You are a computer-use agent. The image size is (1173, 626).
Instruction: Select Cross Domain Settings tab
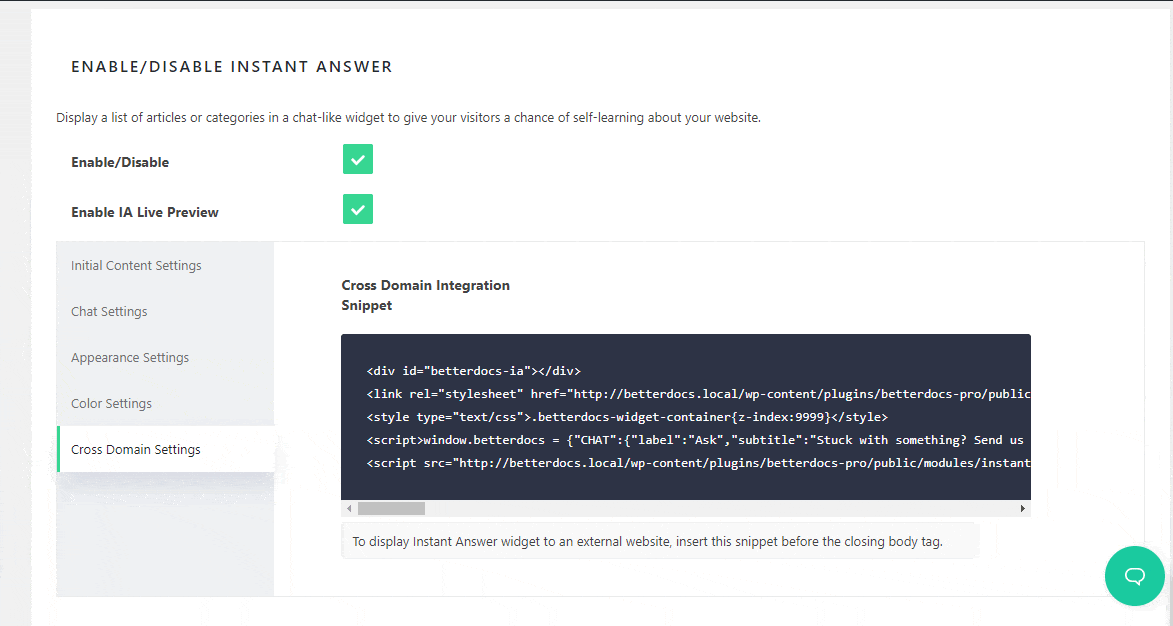[136, 450]
